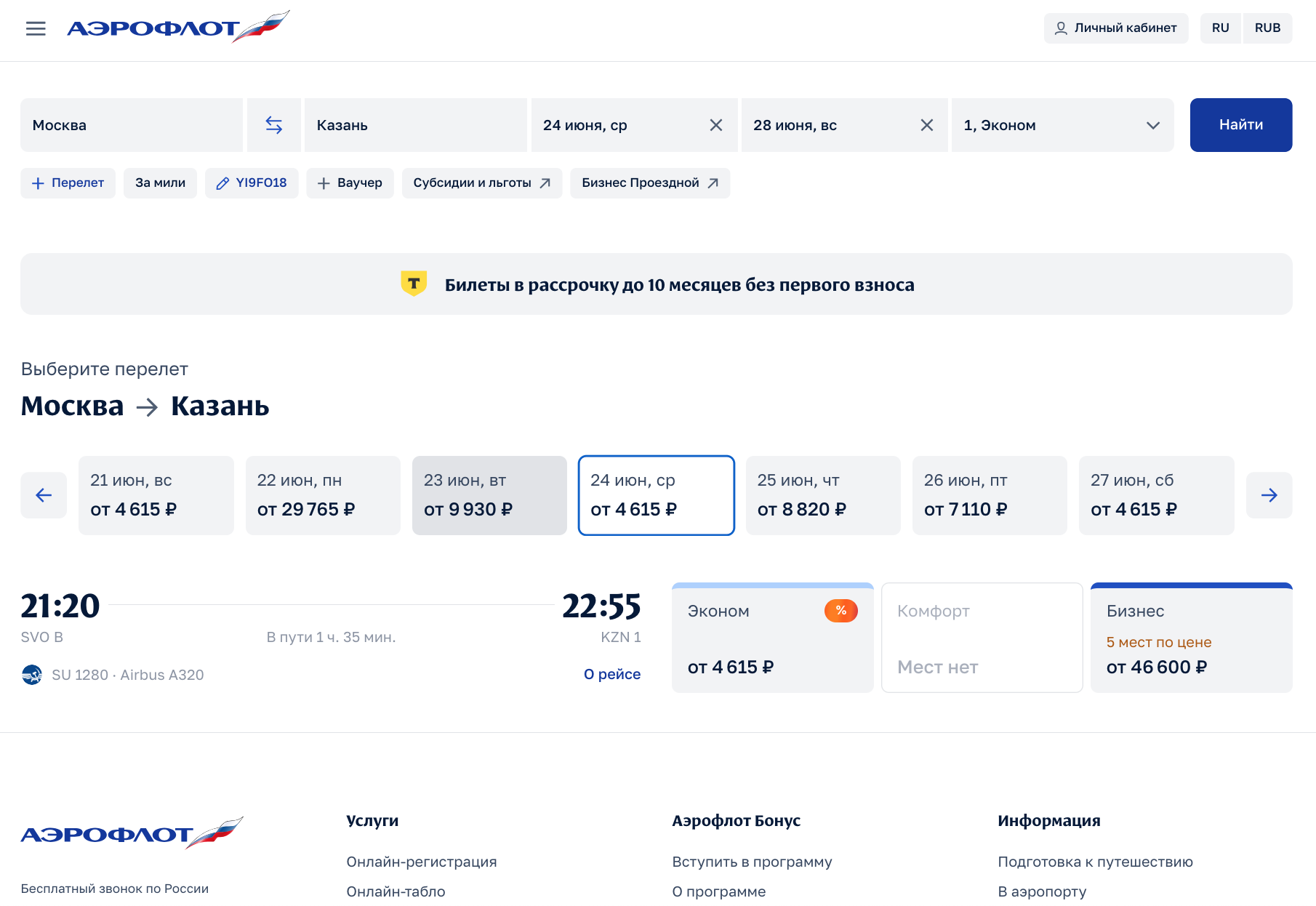Add another flight with Перелет

[x=68, y=183]
